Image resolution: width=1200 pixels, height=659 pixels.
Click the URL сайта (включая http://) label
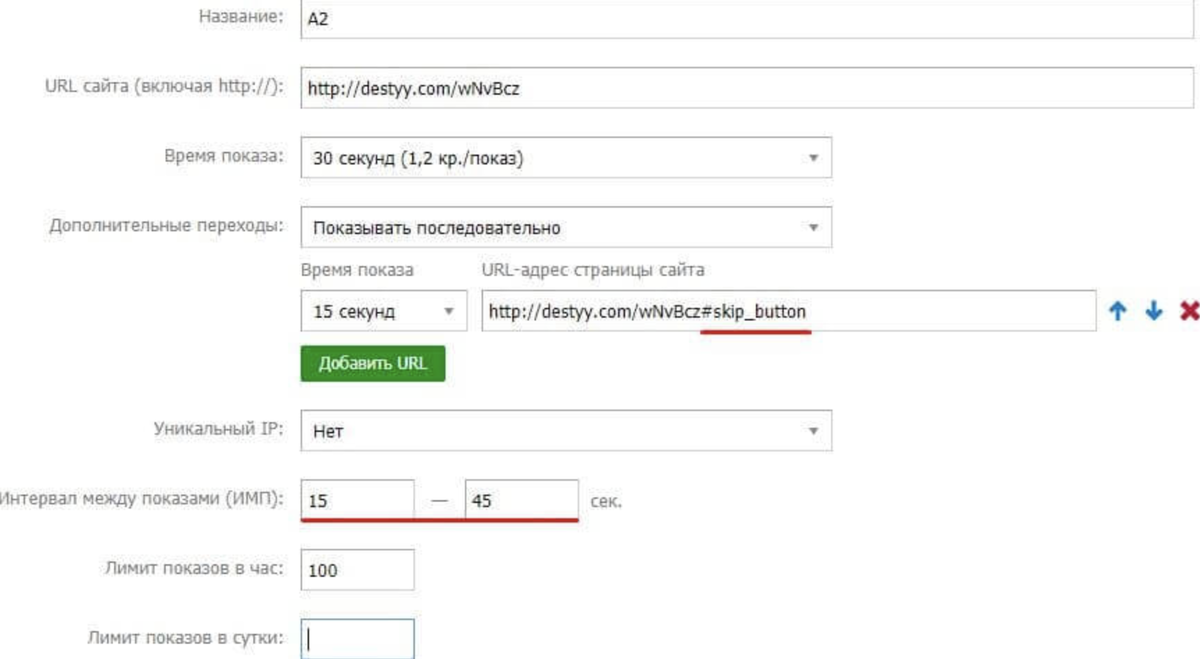coord(165,86)
